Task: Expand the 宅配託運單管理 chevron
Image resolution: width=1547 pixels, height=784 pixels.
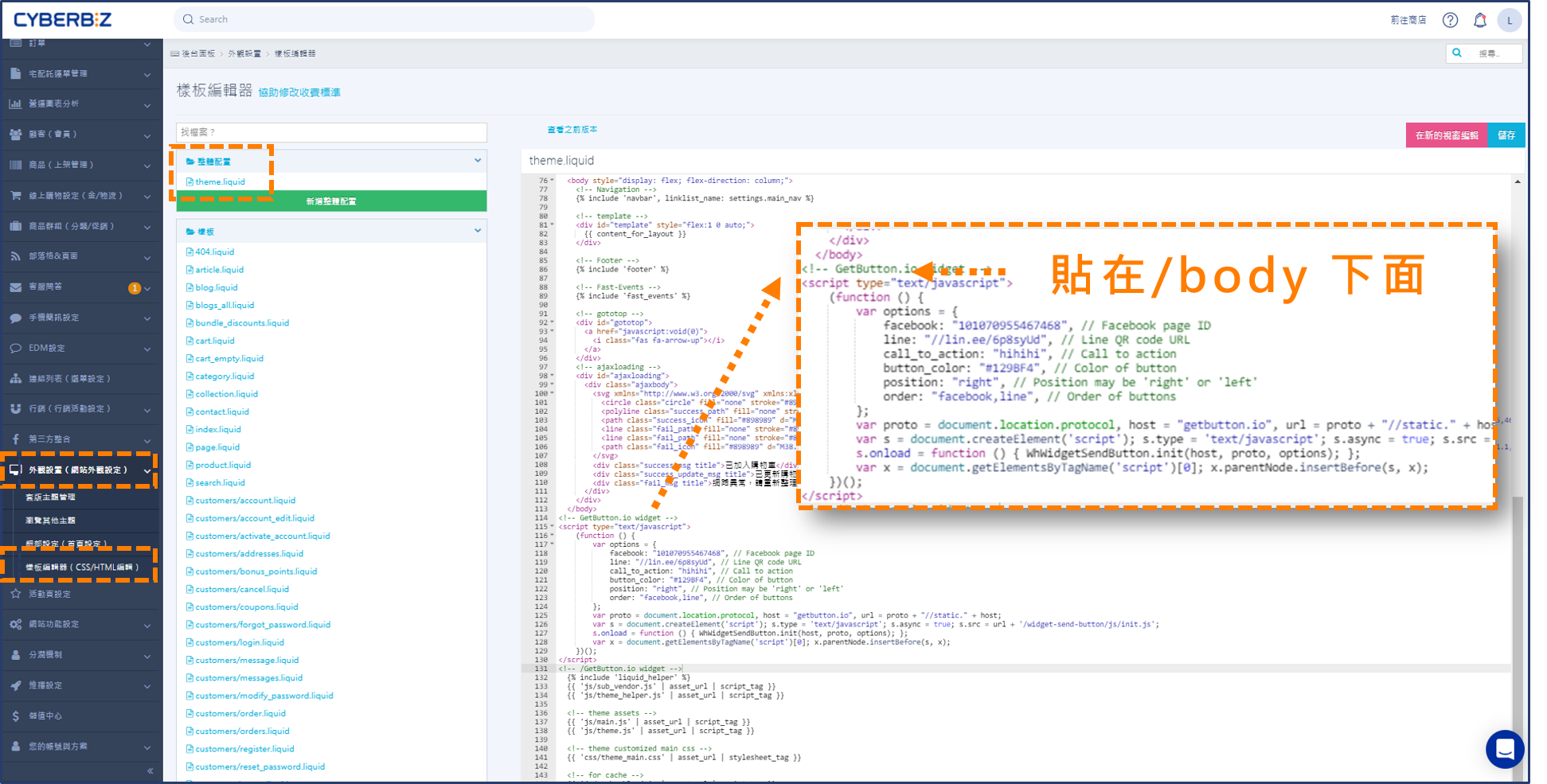Action: pos(147,75)
